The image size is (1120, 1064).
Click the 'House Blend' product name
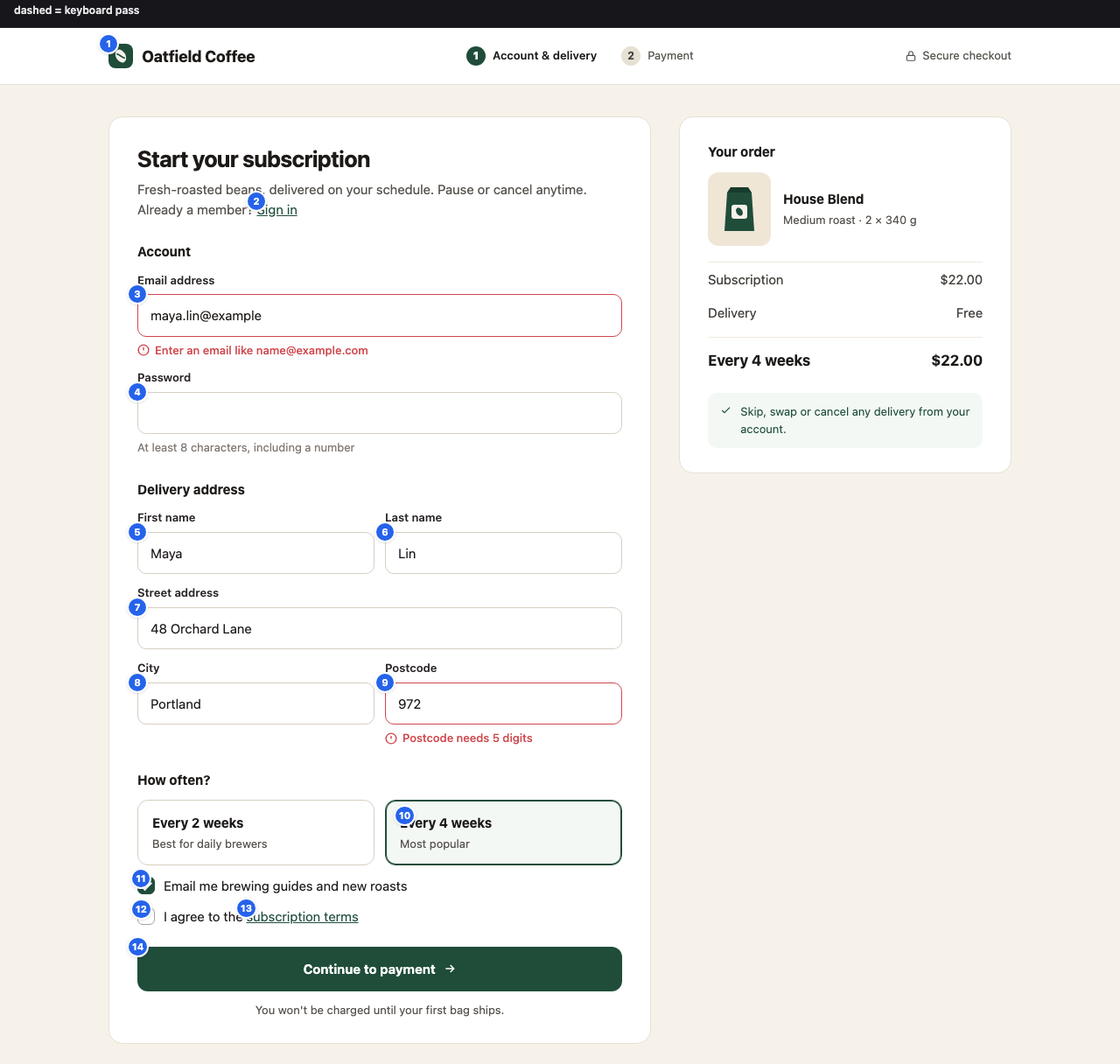click(x=823, y=199)
